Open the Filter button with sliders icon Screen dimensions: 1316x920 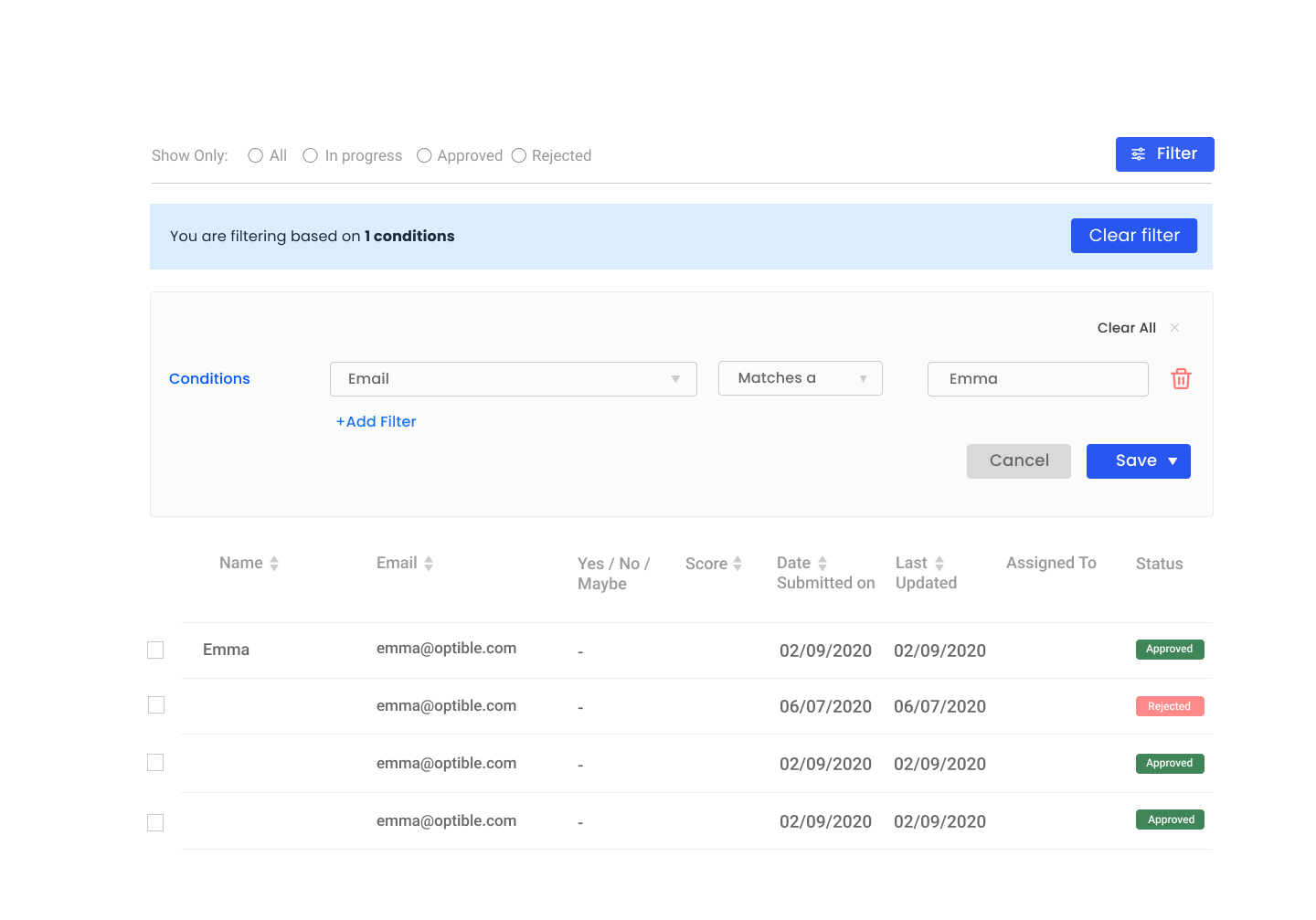(1164, 154)
